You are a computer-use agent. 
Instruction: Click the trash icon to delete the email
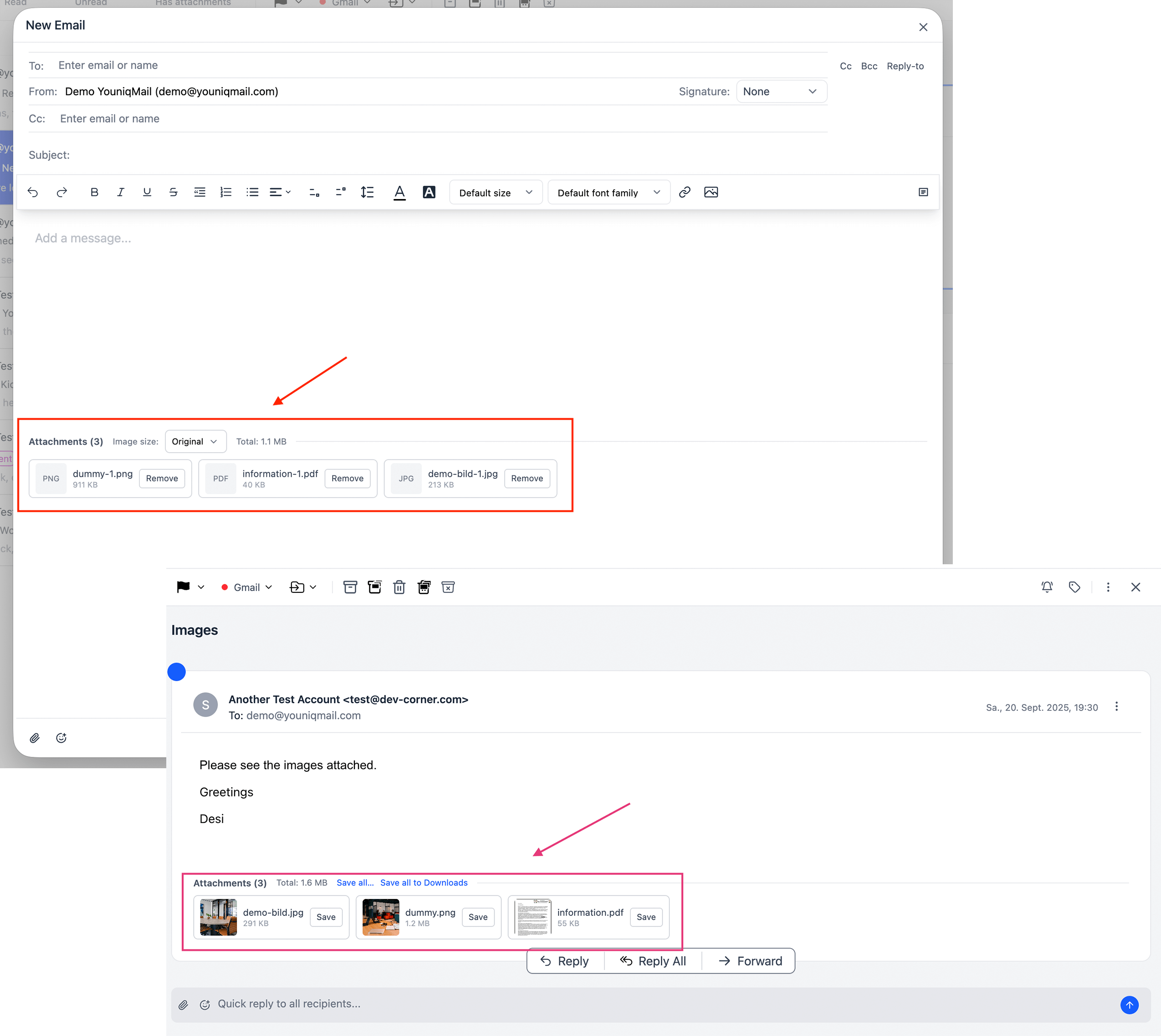pyautogui.click(x=399, y=587)
